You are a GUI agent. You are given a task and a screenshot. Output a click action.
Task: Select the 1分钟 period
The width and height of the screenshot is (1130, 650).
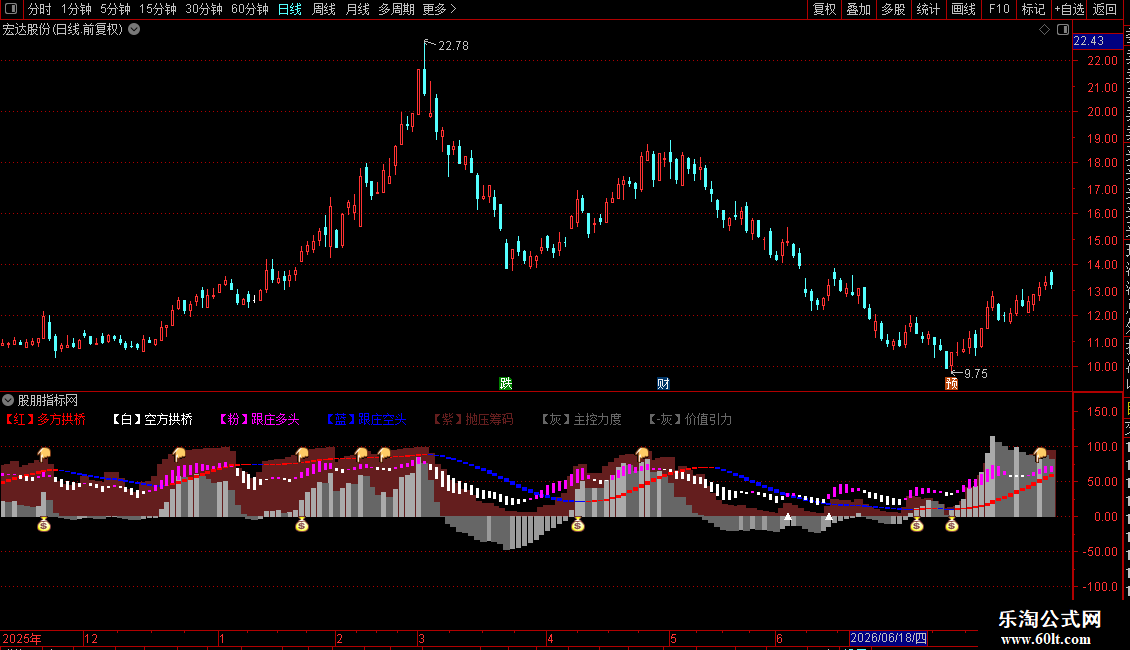point(76,9)
